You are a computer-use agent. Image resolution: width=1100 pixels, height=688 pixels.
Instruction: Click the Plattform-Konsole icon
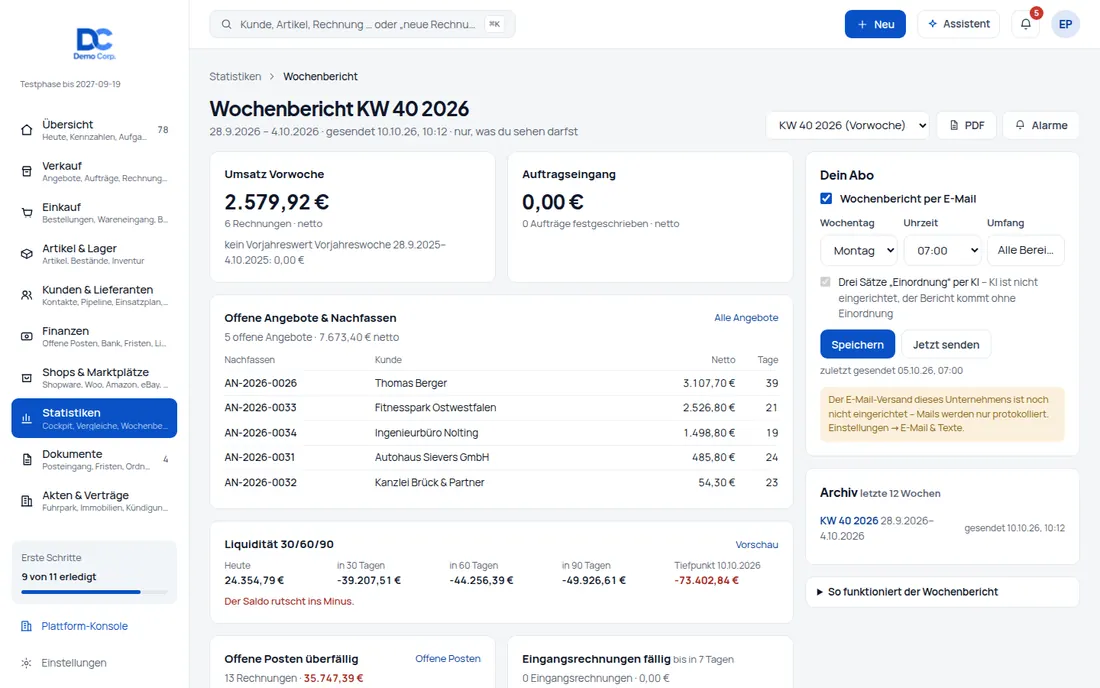click(x=27, y=626)
